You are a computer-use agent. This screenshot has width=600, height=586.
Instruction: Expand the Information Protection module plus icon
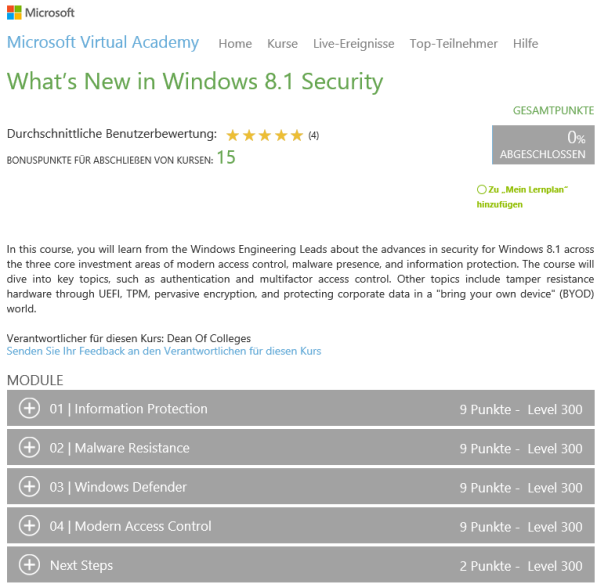coord(29,408)
